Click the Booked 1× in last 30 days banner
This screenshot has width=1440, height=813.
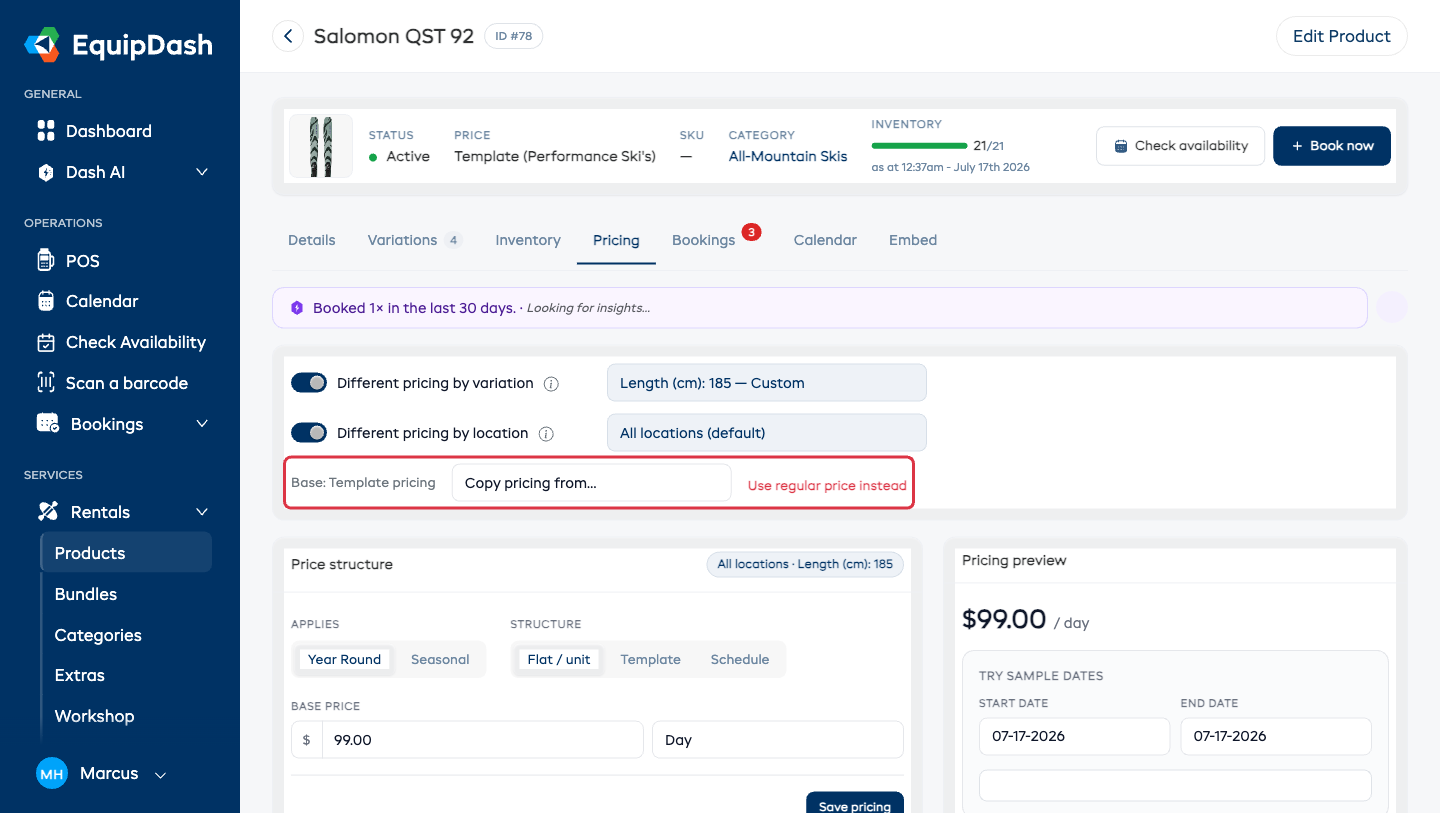(820, 308)
